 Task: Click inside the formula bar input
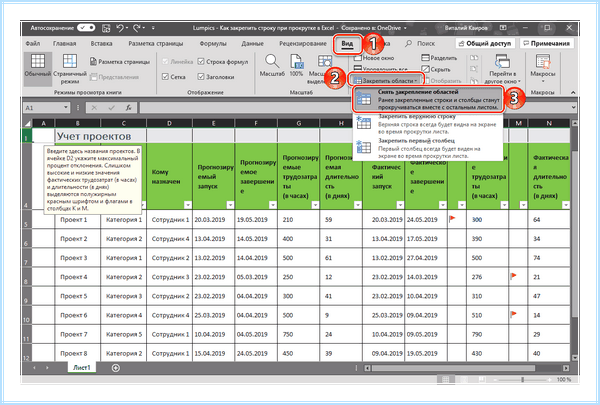pyautogui.click(x=354, y=108)
